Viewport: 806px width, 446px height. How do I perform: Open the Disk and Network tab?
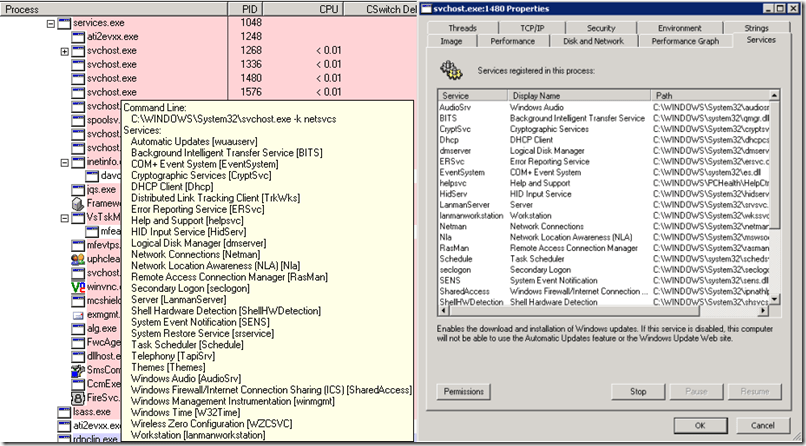click(594, 41)
